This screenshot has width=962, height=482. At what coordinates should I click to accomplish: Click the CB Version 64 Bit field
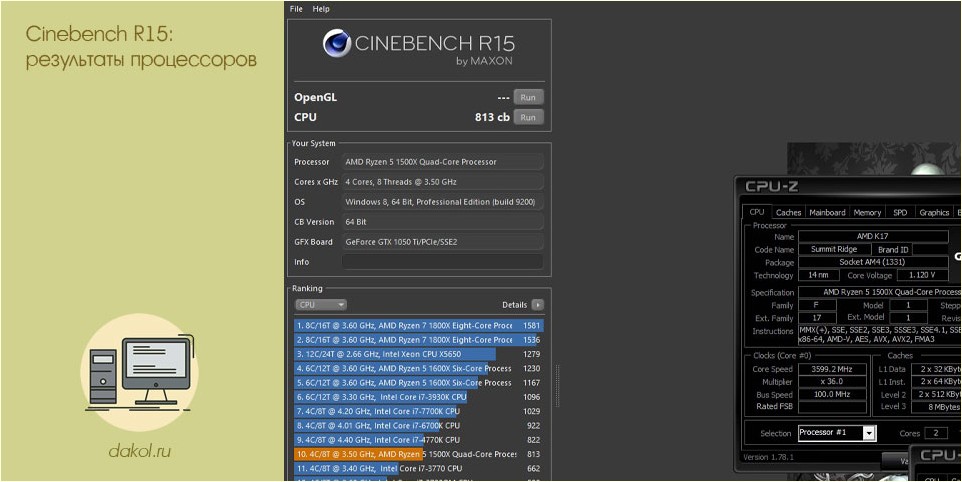pos(442,222)
